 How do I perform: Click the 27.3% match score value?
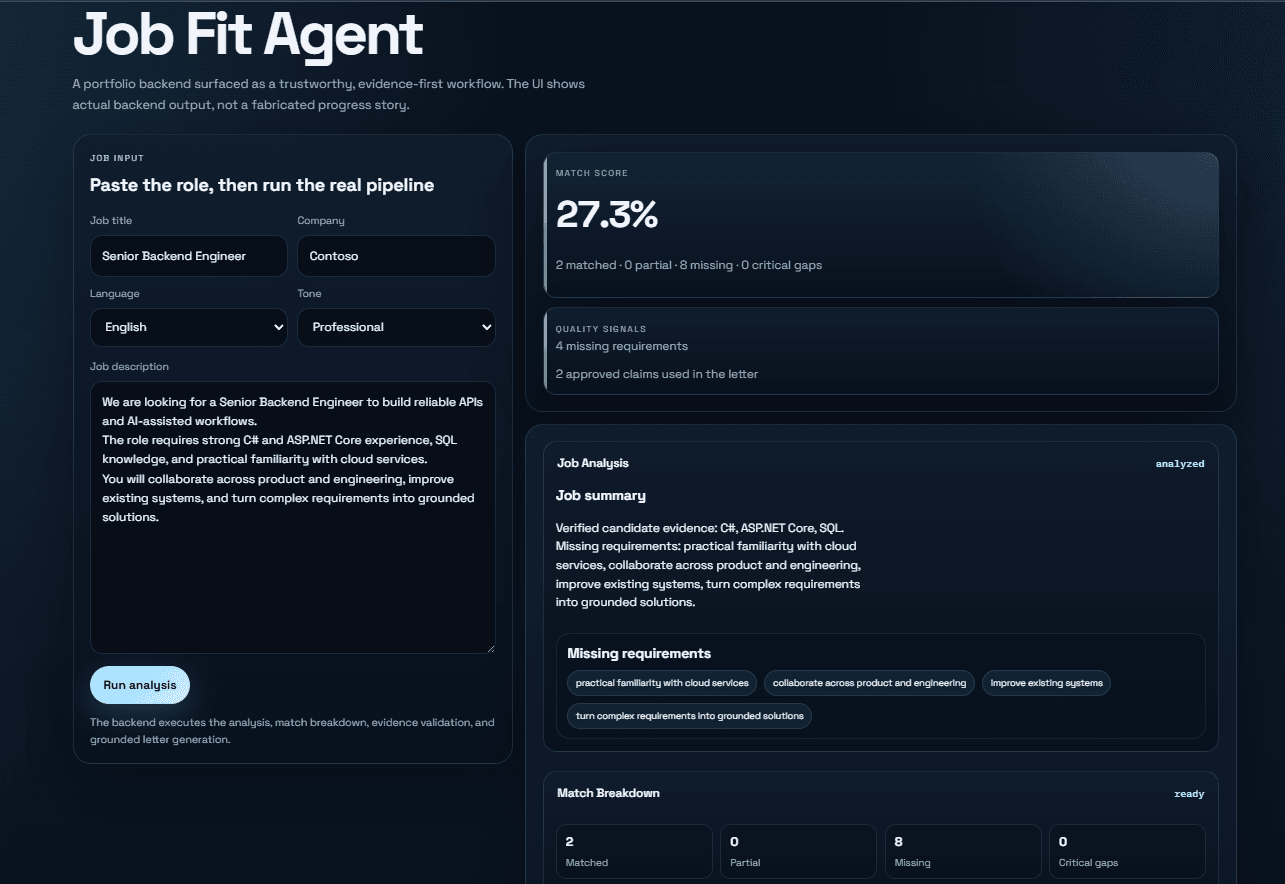(x=607, y=215)
